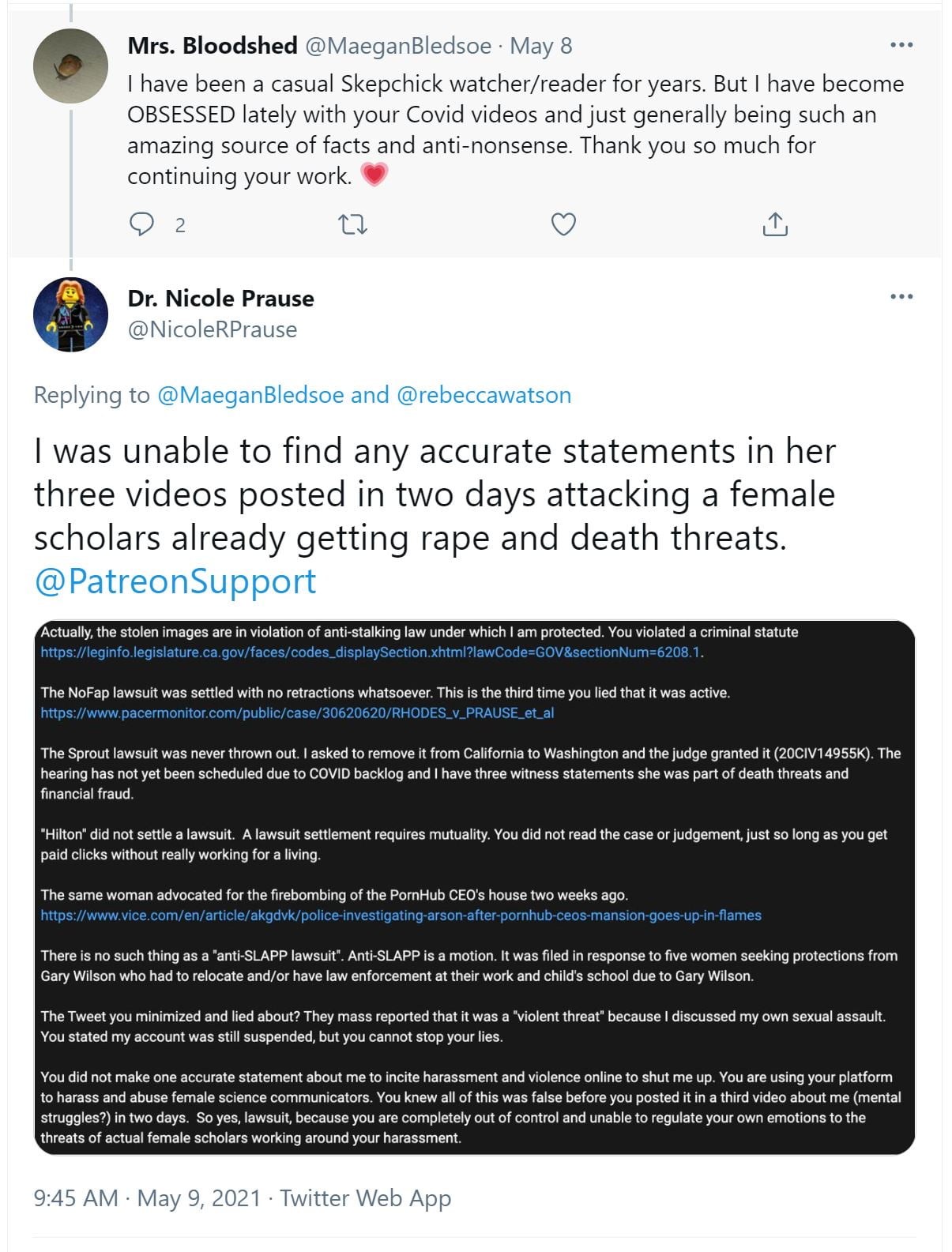The image size is (952, 1252).
Task: Click the Dr. Nicole Prause display name
Action: [x=221, y=299]
